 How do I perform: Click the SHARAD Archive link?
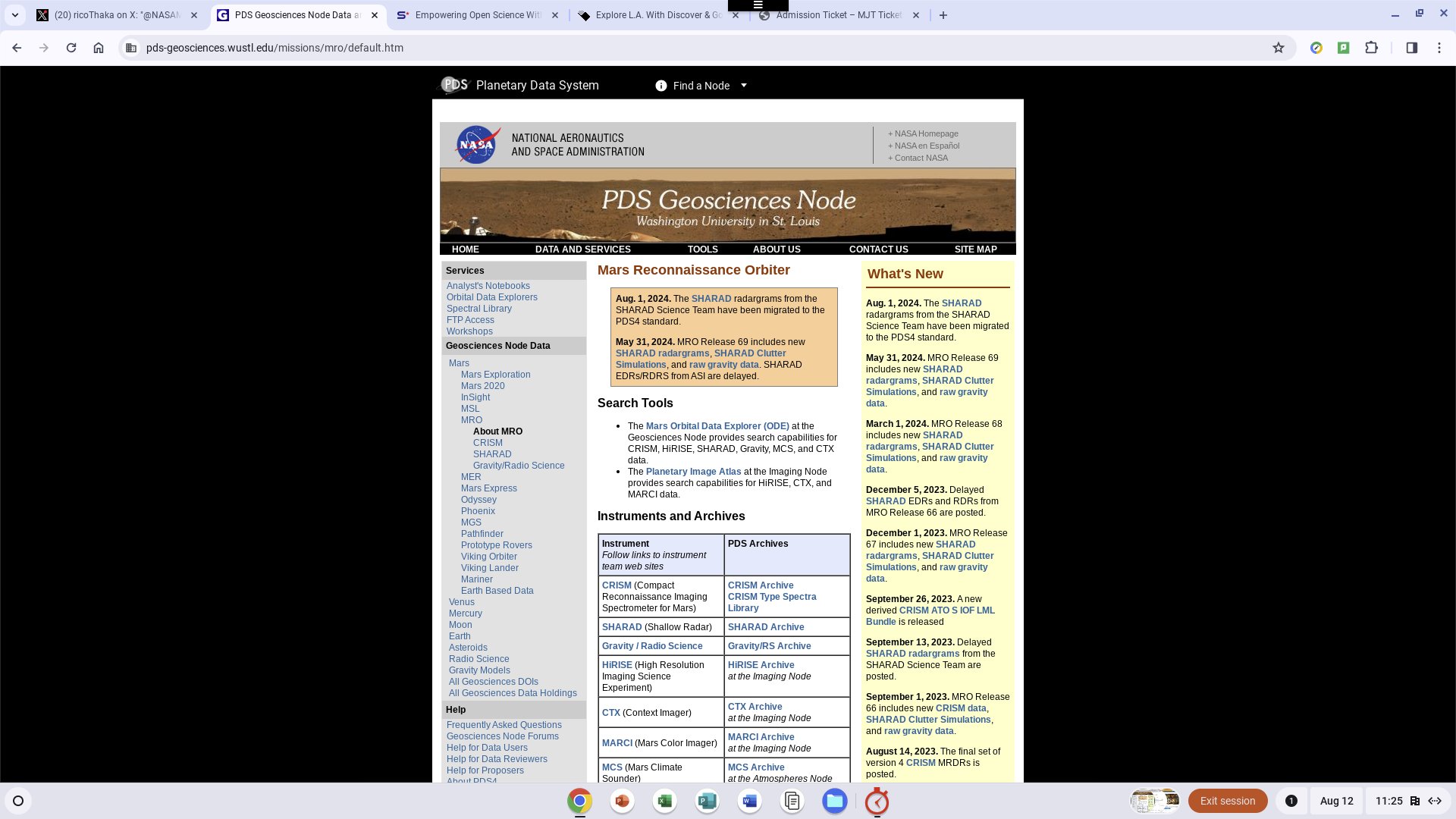coord(765,626)
